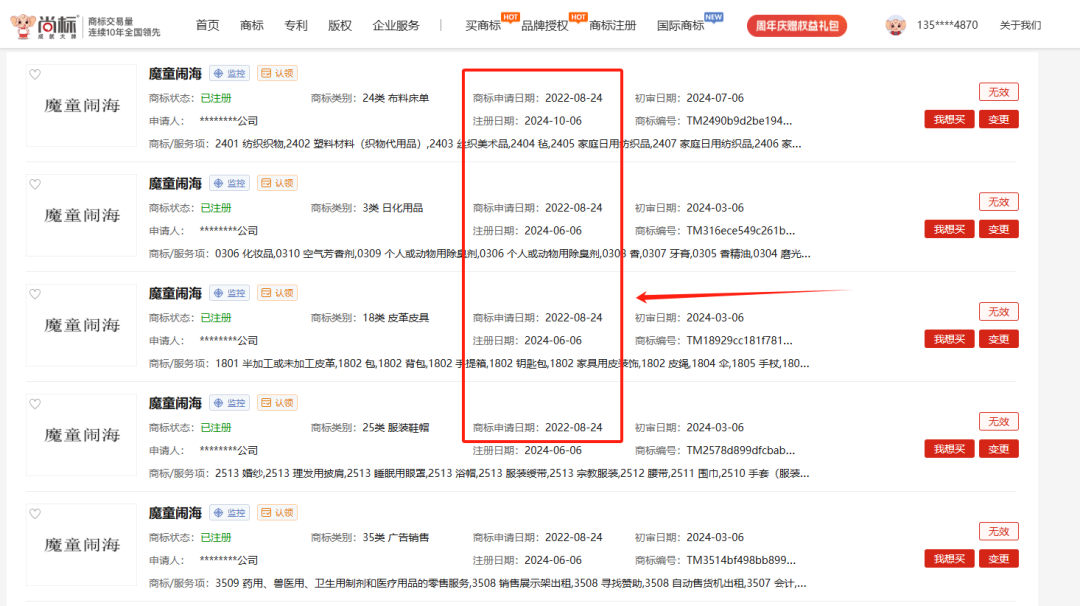
Task: Click the 无效 button on the first row
Action: (x=998, y=91)
